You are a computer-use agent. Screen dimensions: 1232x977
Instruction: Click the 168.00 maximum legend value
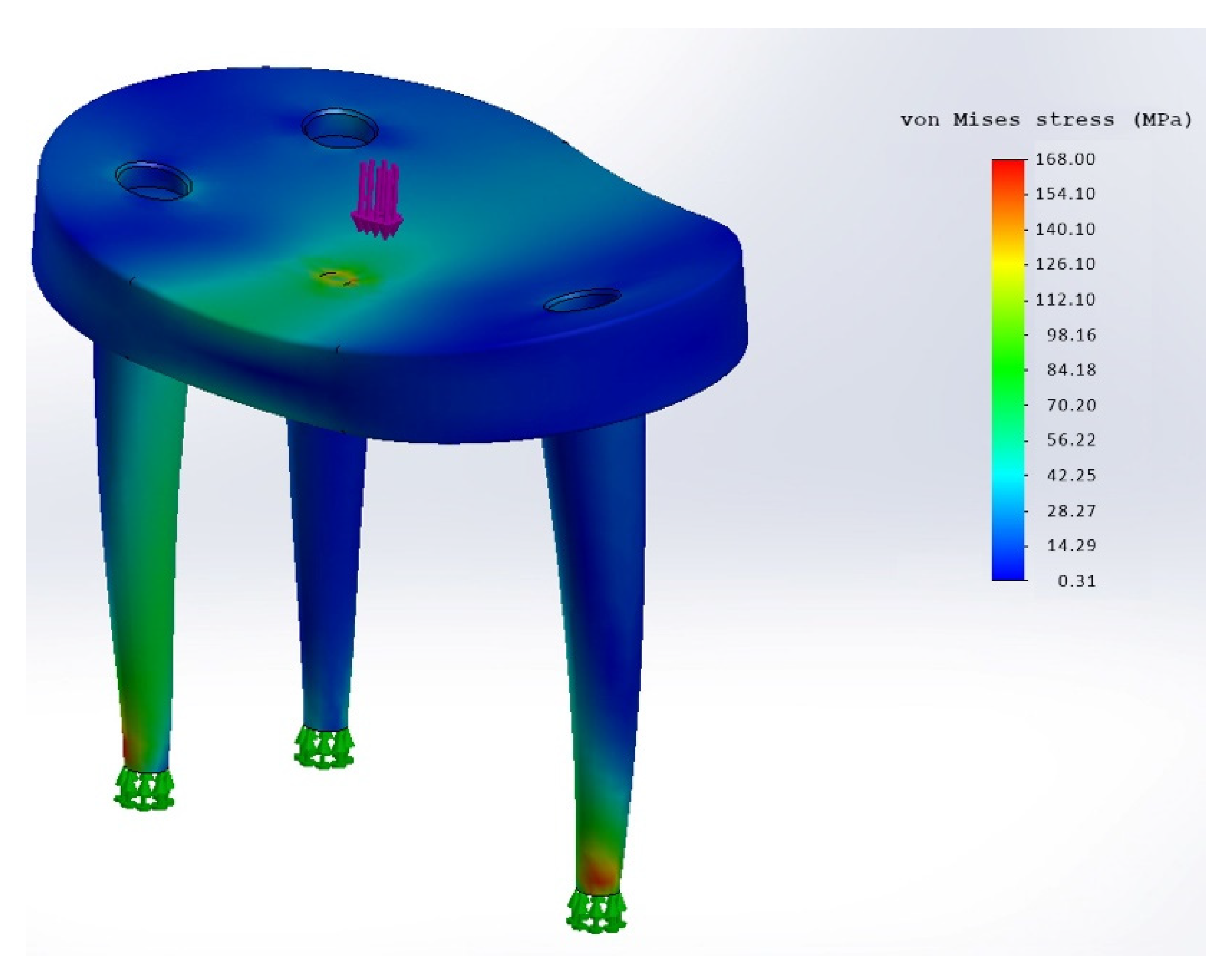1065,159
